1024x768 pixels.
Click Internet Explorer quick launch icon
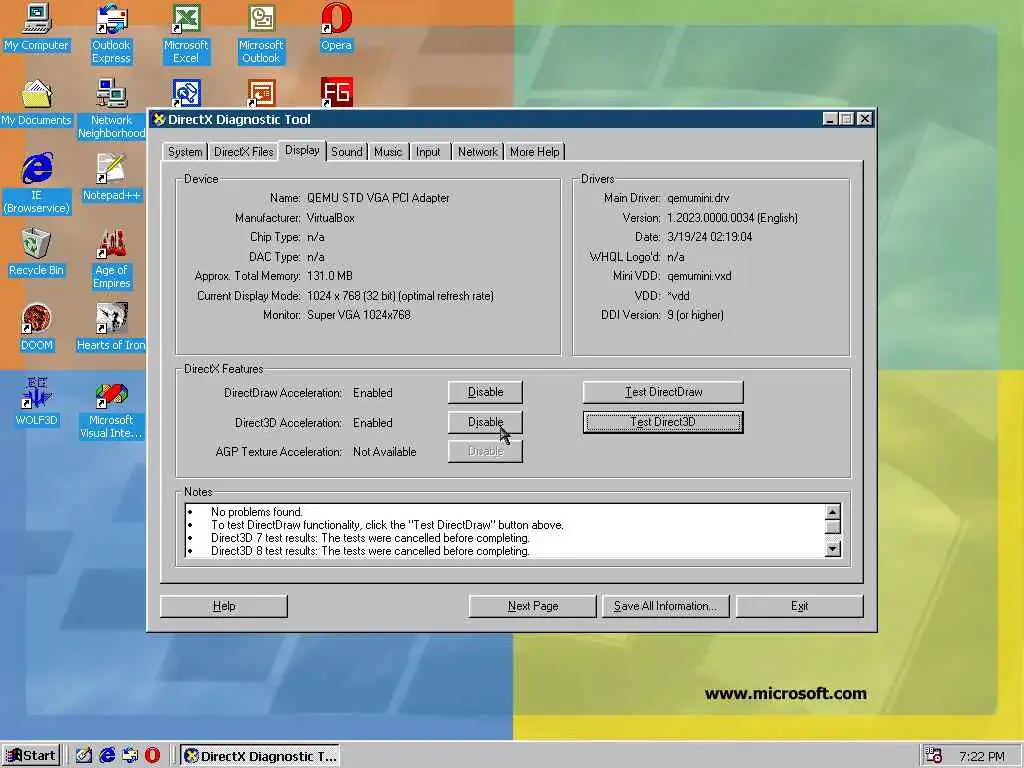coord(107,755)
